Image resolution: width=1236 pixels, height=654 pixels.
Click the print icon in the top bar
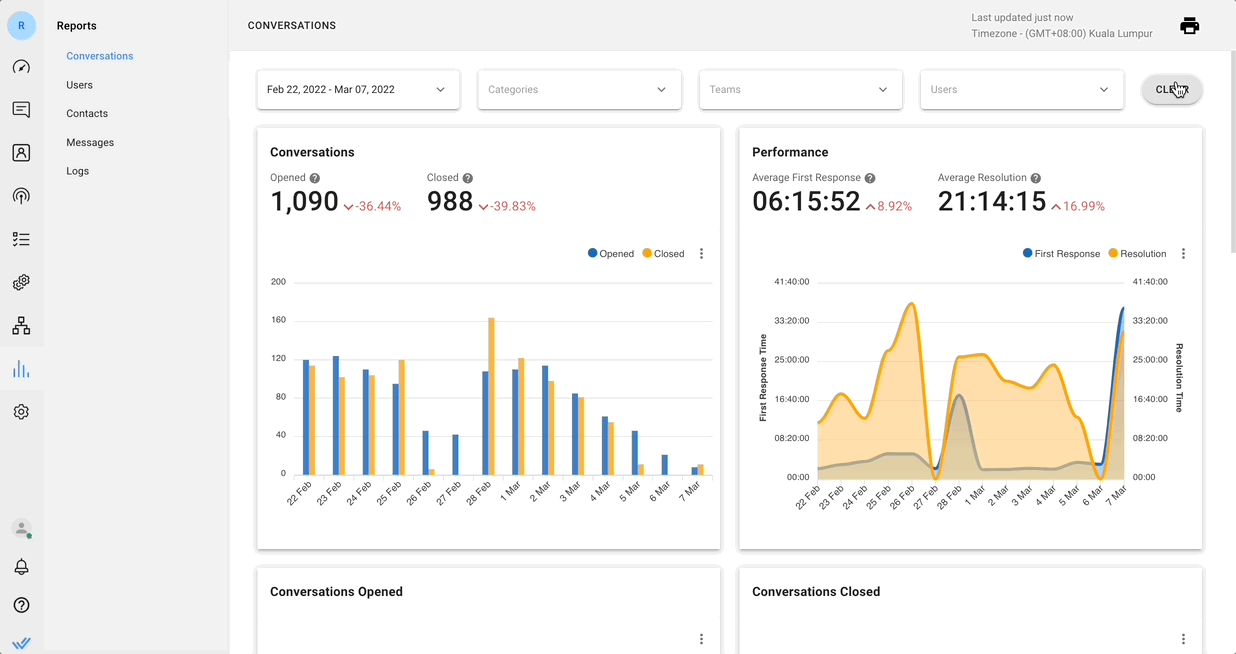(1189, 25)
